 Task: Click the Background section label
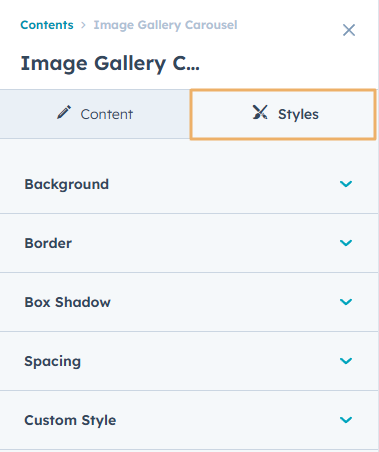(67, 184)
